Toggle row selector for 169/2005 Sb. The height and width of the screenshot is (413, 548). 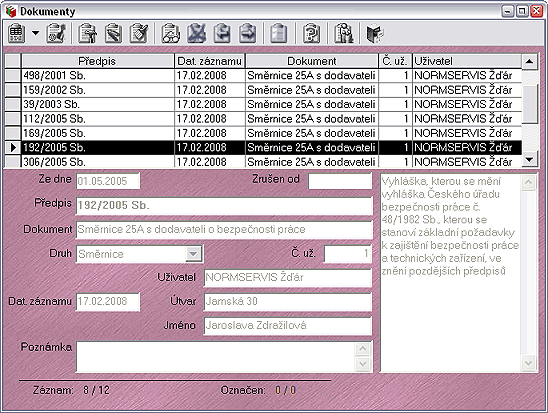13,133
